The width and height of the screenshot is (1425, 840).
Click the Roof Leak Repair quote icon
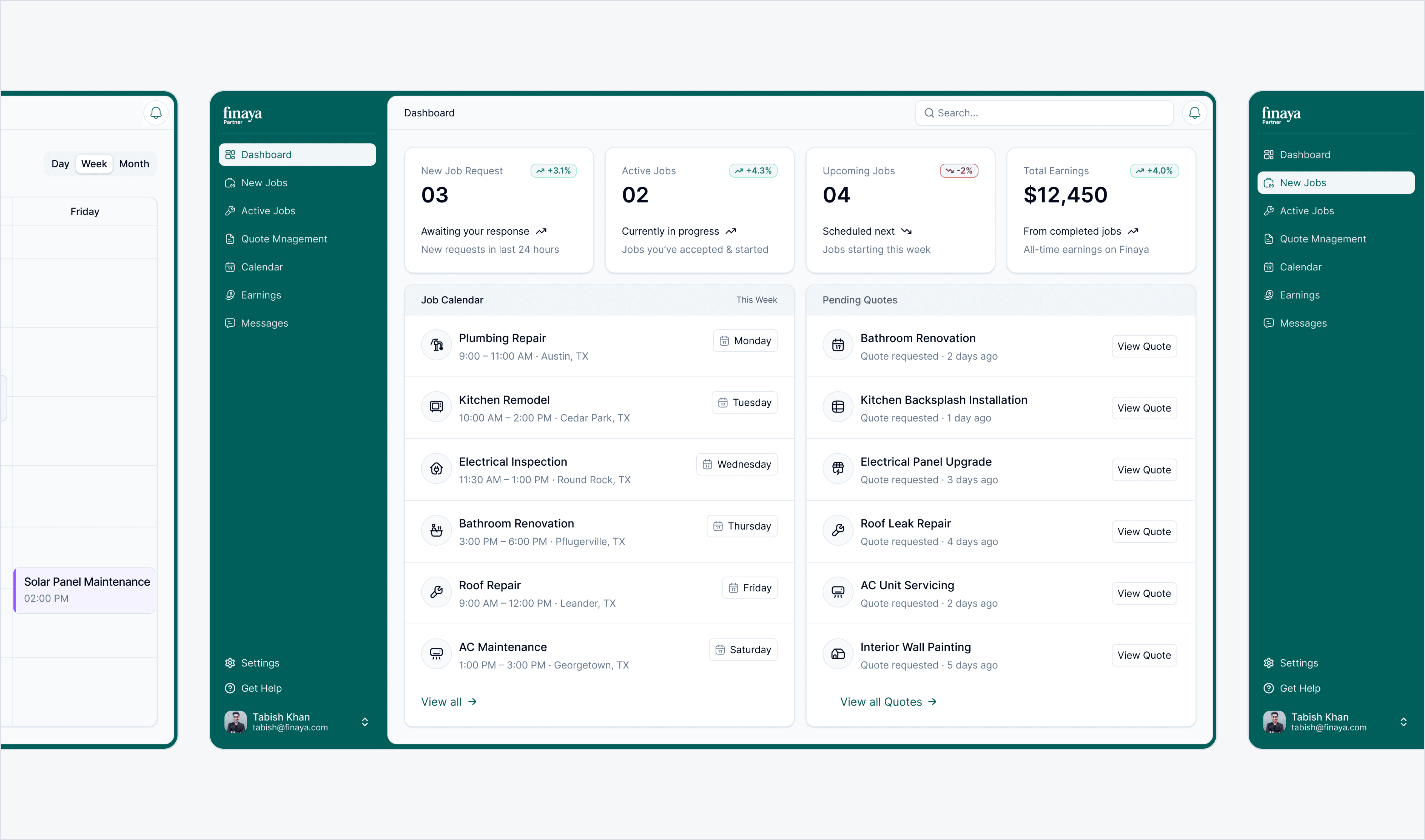point(837,530)
